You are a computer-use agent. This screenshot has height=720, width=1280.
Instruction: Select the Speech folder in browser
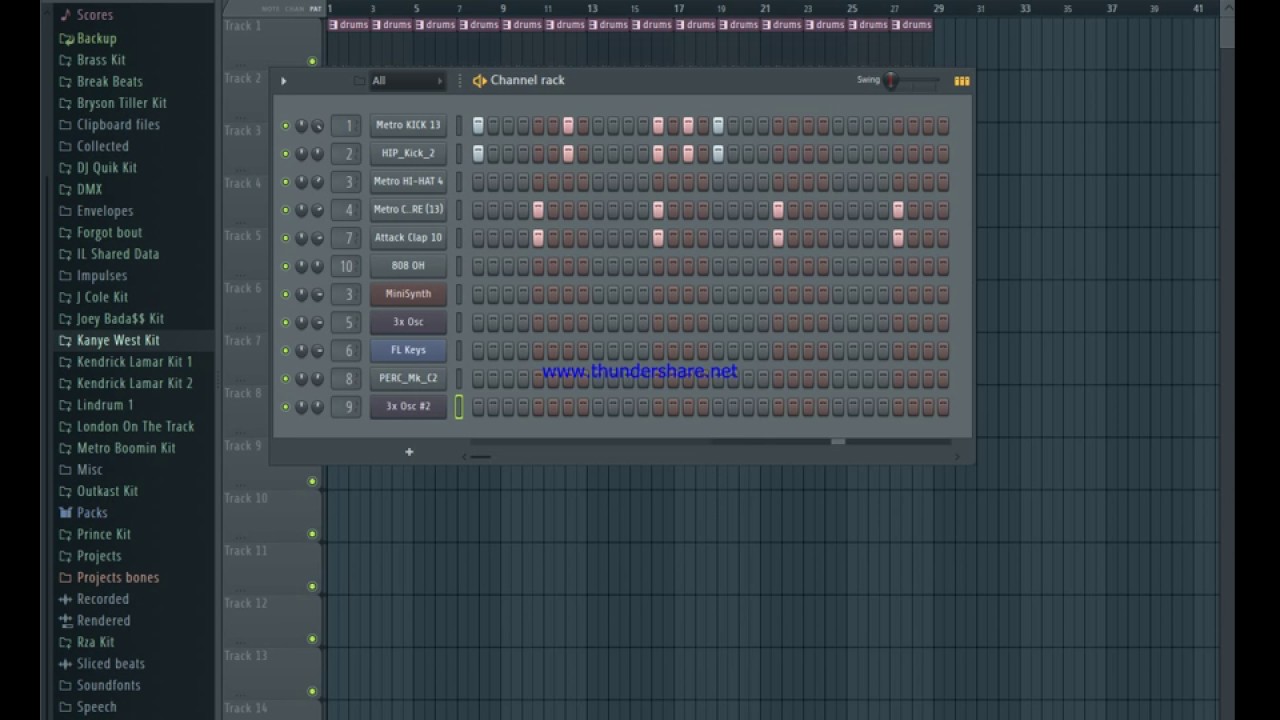(97, 707)
